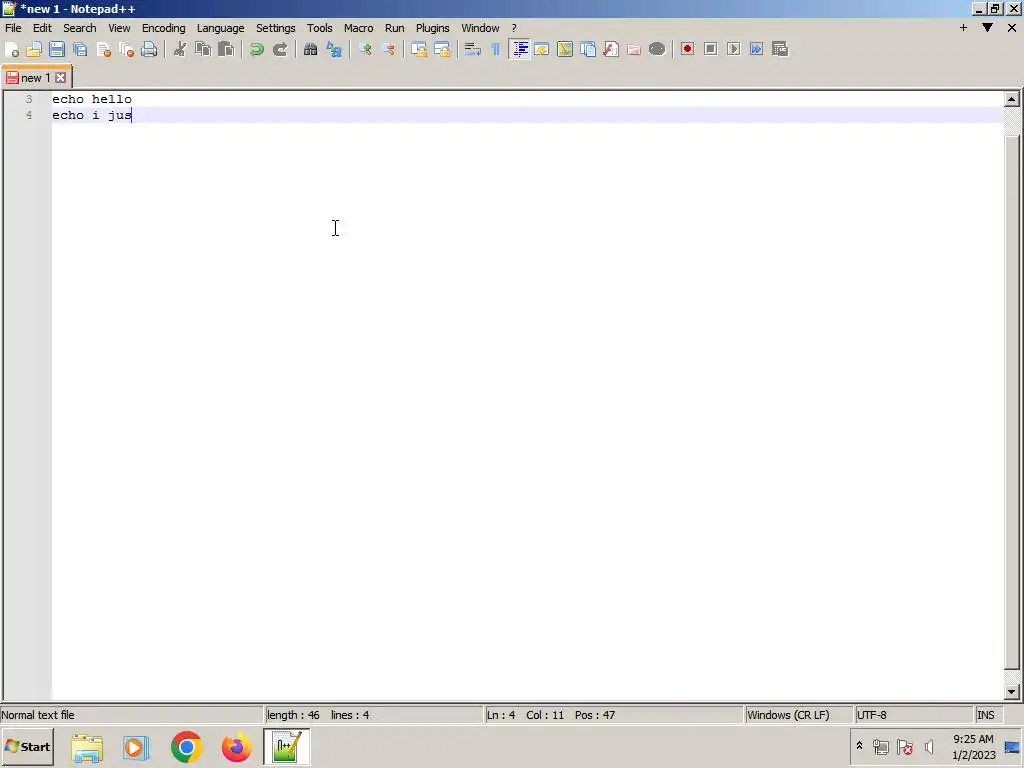The image size is (1024, 768).
Task: Click the Save All toolbar icon
Action: coord(80,50)
